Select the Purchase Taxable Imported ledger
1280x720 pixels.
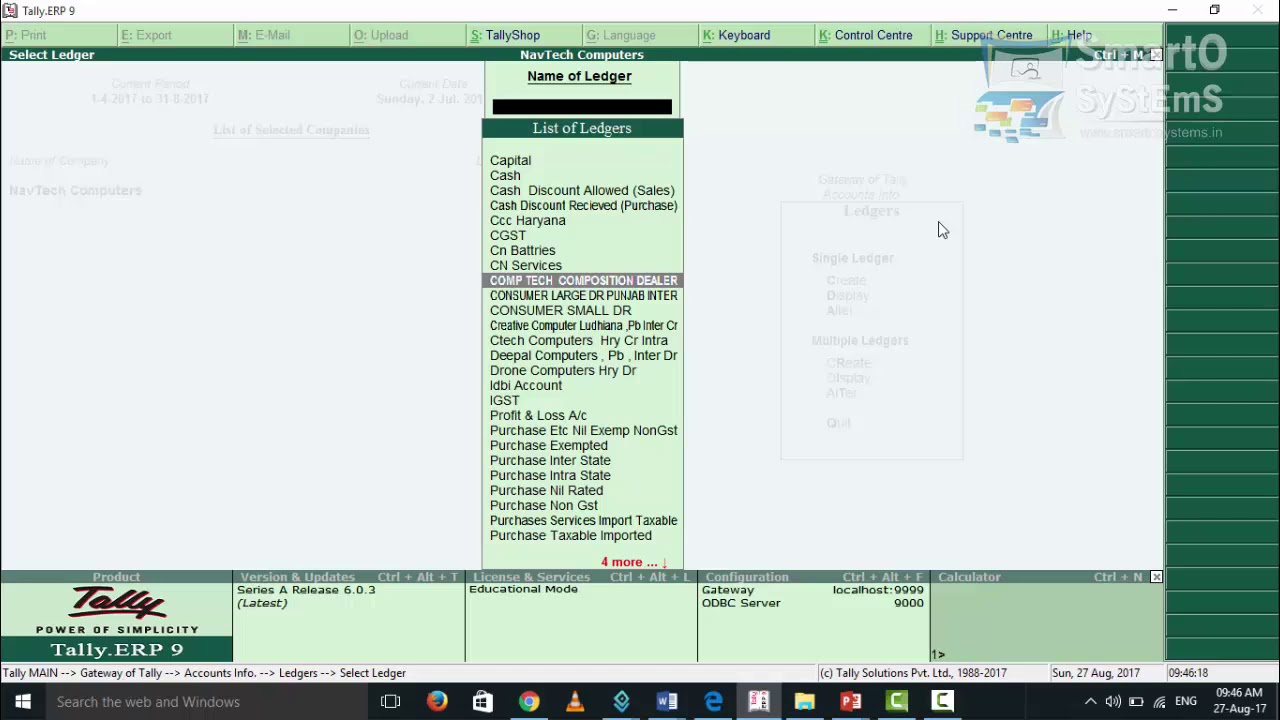(x=571, y=535)
